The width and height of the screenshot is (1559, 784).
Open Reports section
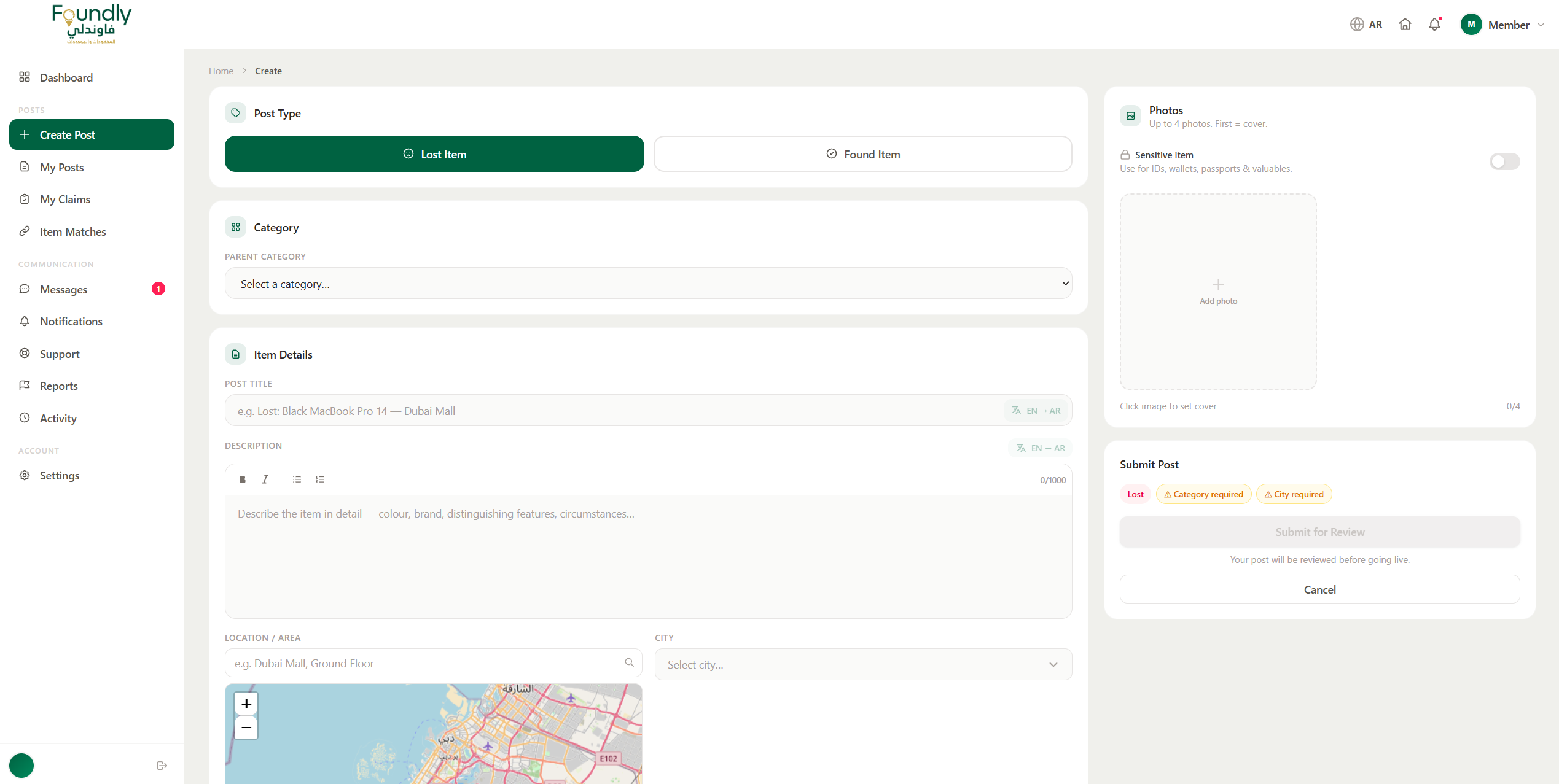(92, 386)
